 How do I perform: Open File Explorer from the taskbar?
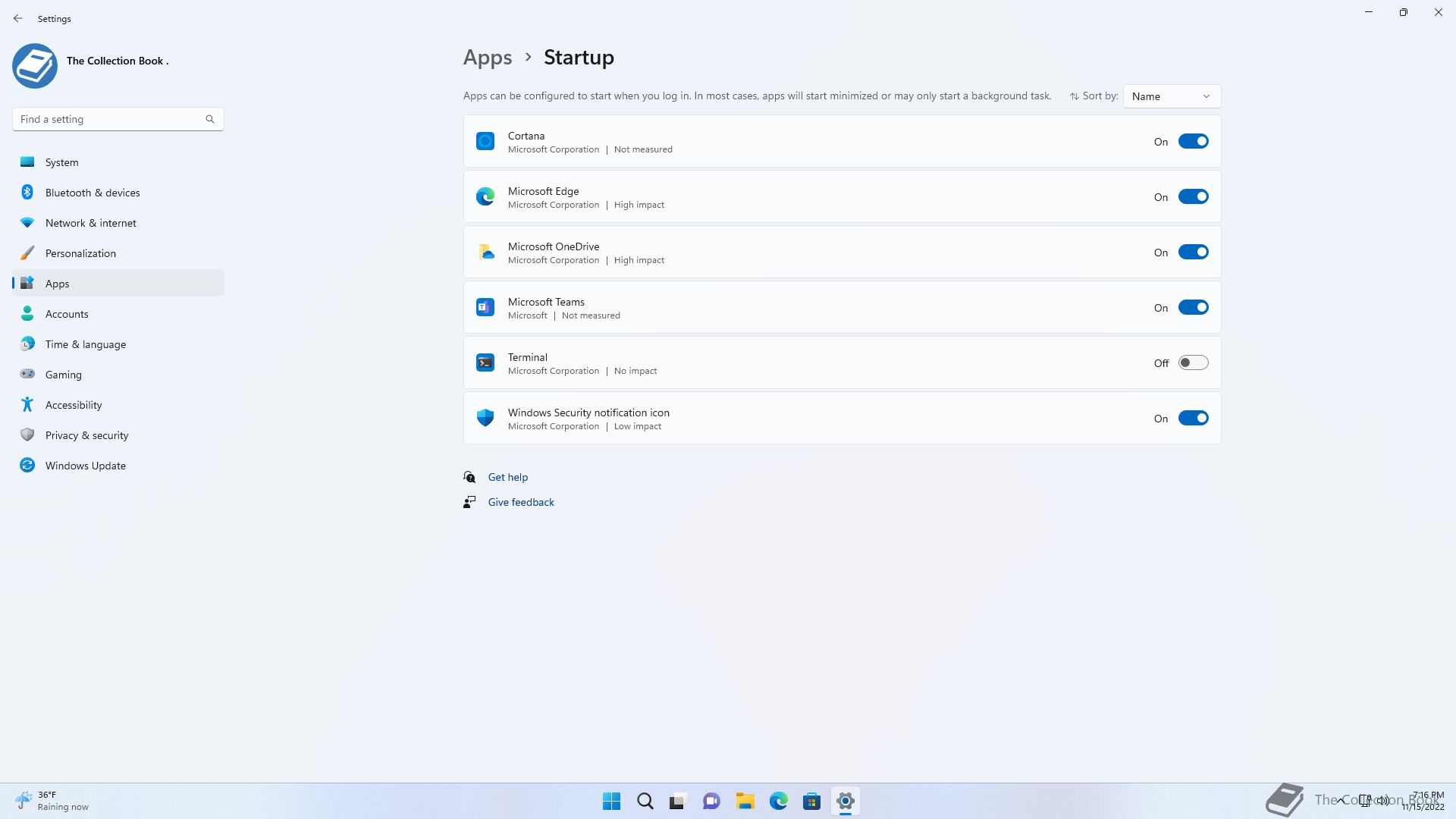[745, 801]
